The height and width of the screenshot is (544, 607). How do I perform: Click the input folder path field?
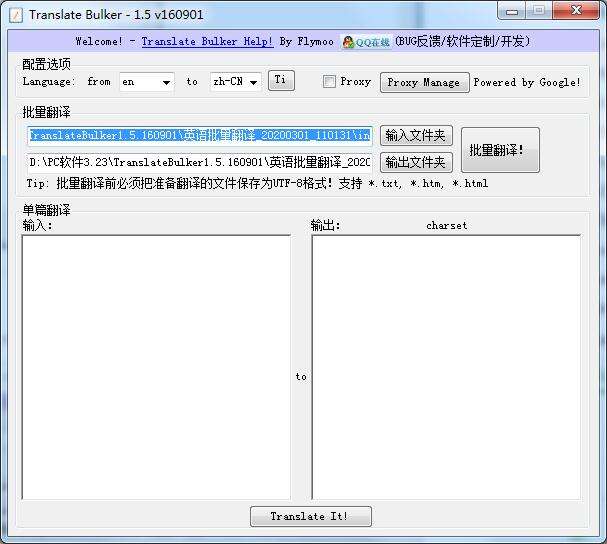click(x=200, y=136)
